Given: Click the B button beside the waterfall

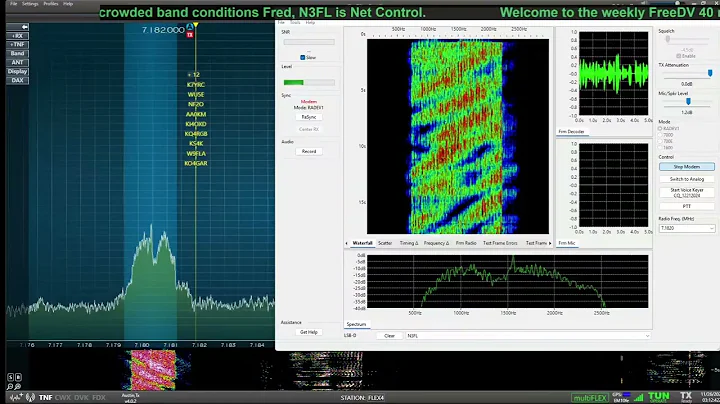Looking at the screenshot, I should (x=18, y=377).
